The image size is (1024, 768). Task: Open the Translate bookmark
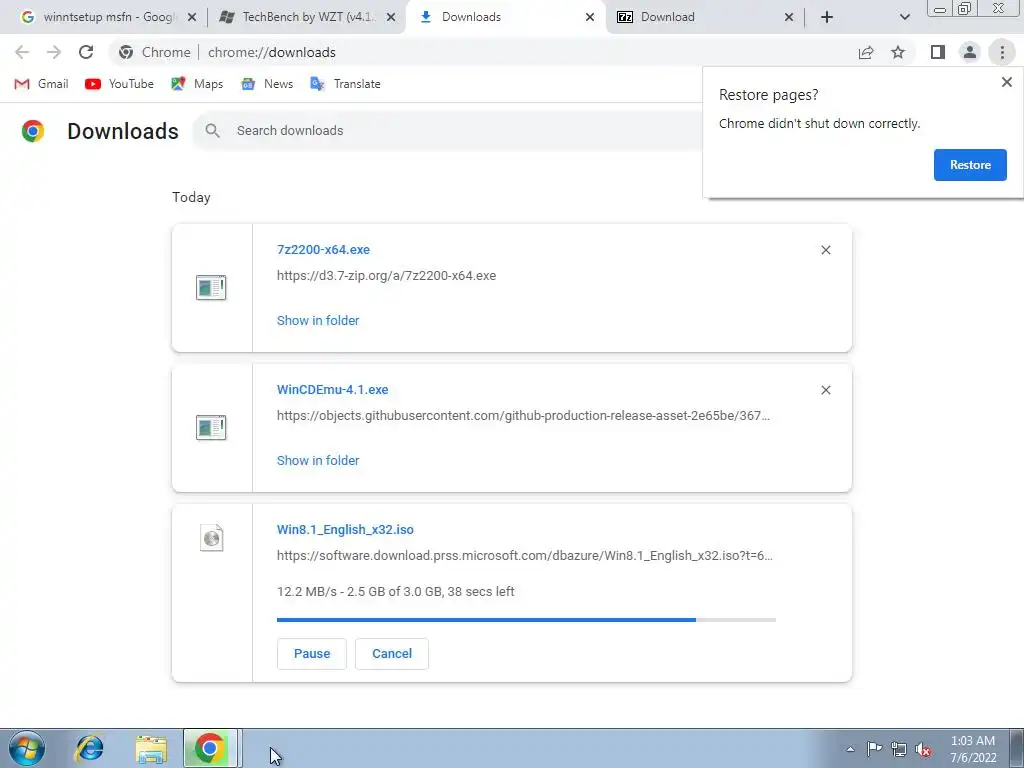click(345, 84)
